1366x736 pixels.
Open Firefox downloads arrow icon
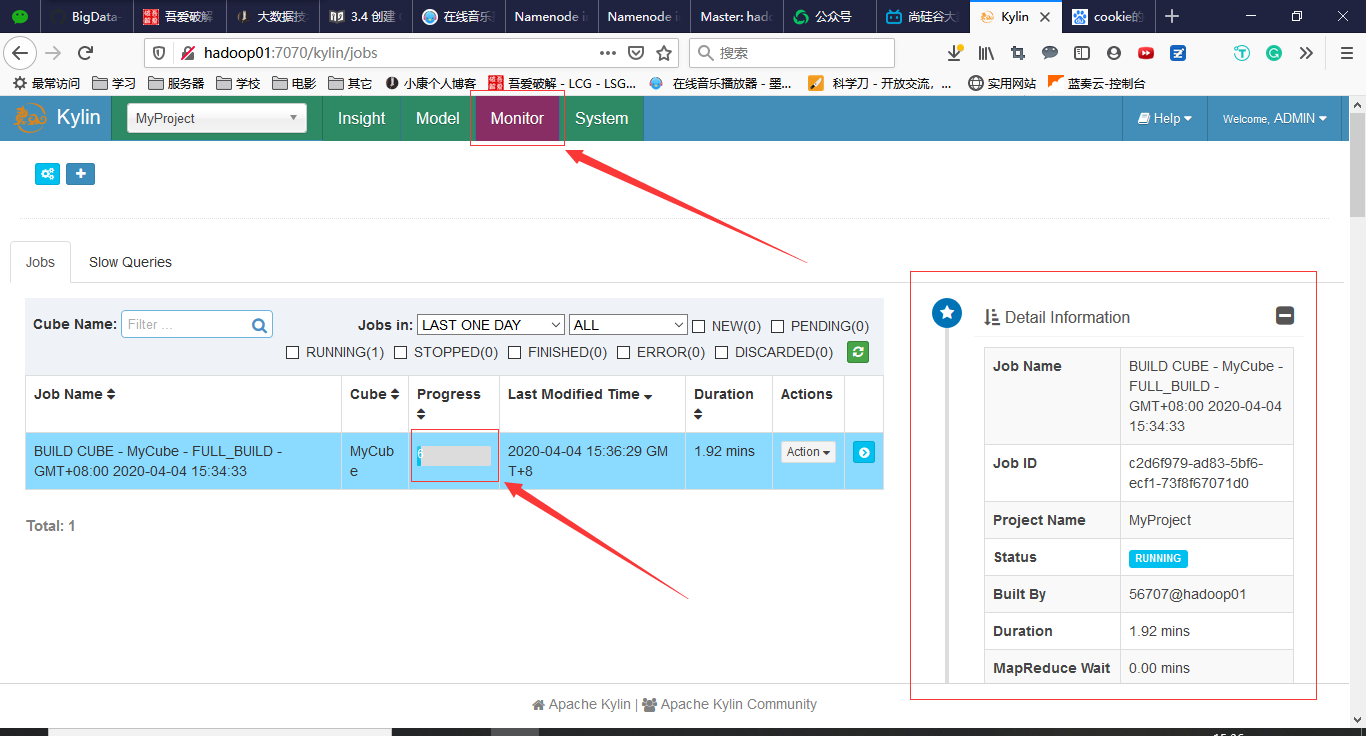(955, 53)
